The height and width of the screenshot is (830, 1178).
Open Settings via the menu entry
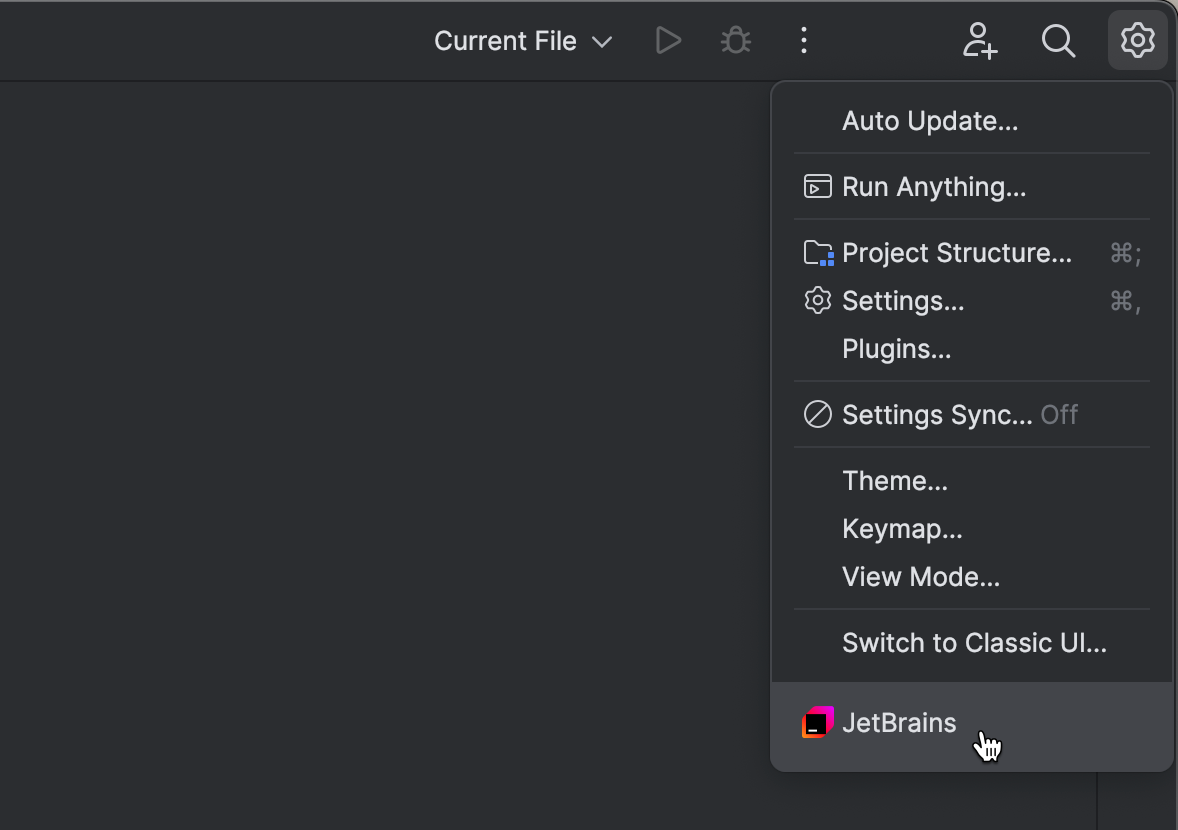pyautogui.click(x=902, y=300)
